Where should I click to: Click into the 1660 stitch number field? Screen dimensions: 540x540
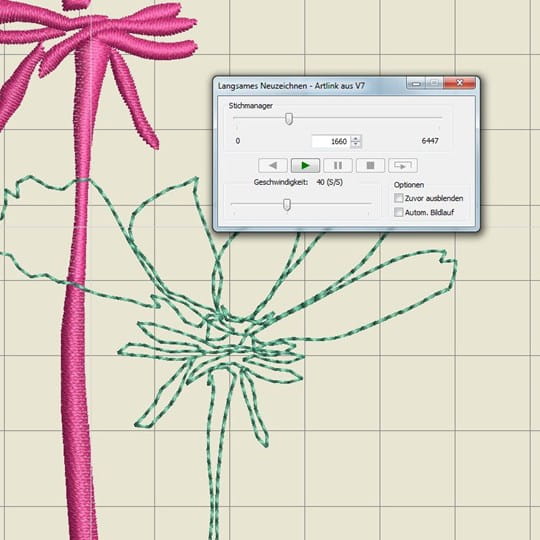pyautogui.click(x=331, y=142)
